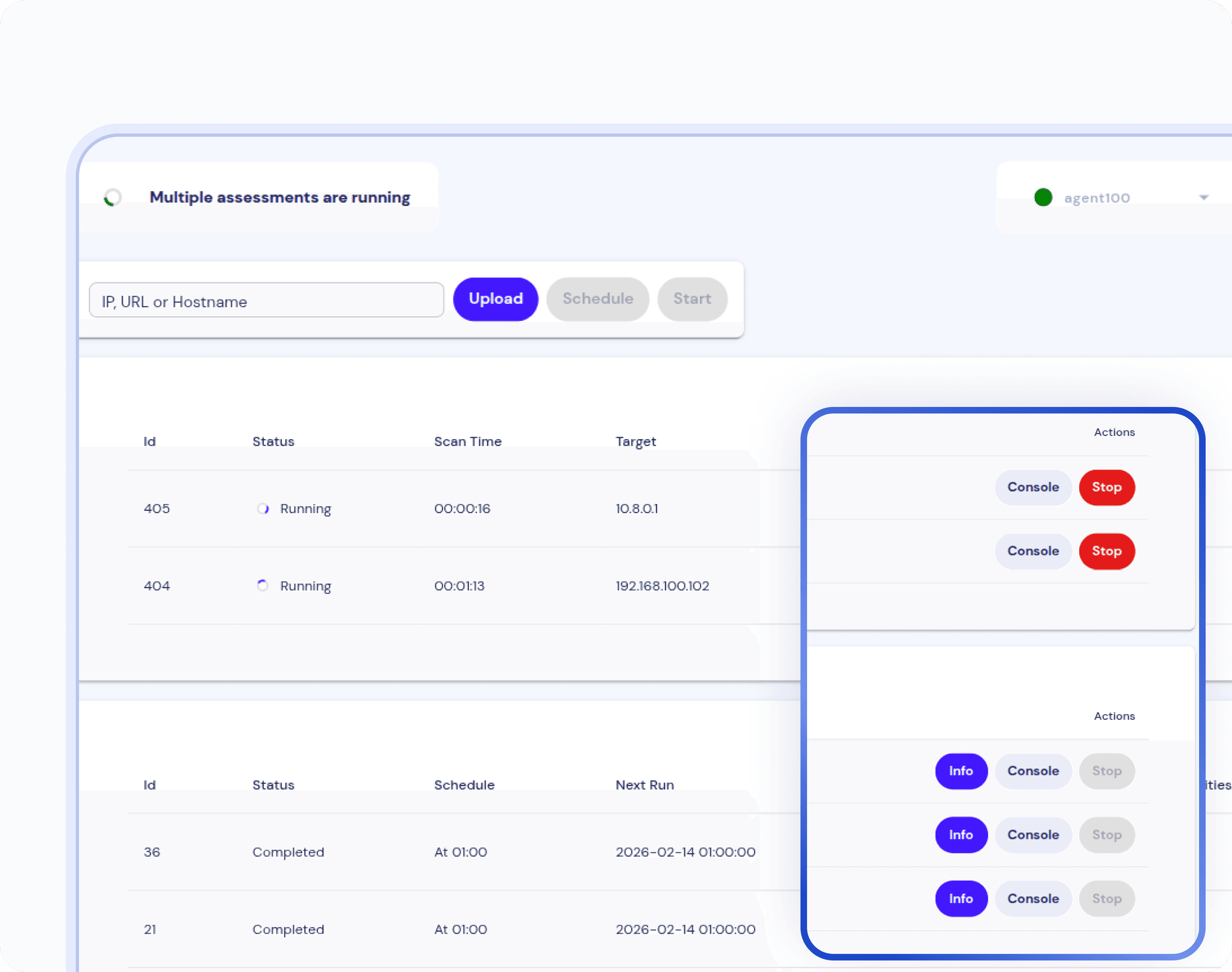Click the green agent100 status dot
Image resolution: width=1232 pixels, height=972 pixels.
pyautogui.click(x=1043, y=197)
